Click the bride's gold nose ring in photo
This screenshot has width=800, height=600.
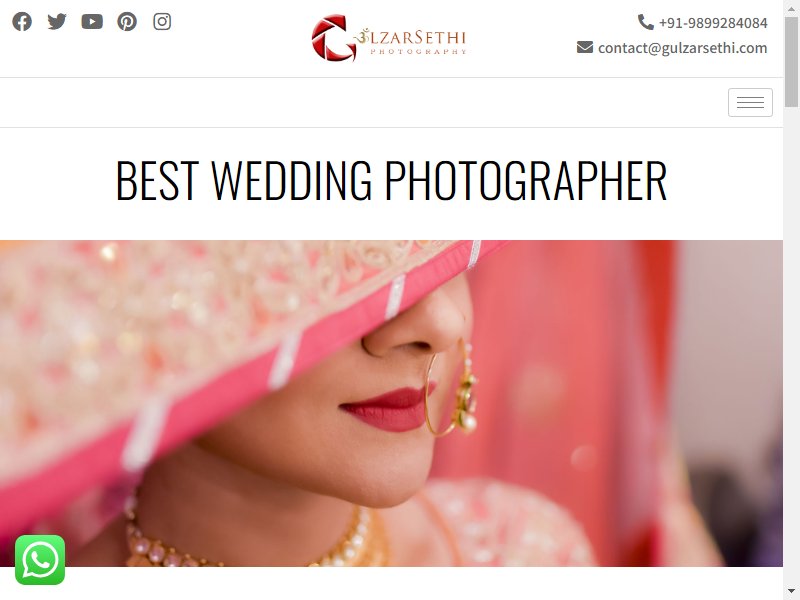tap(451, 390)
